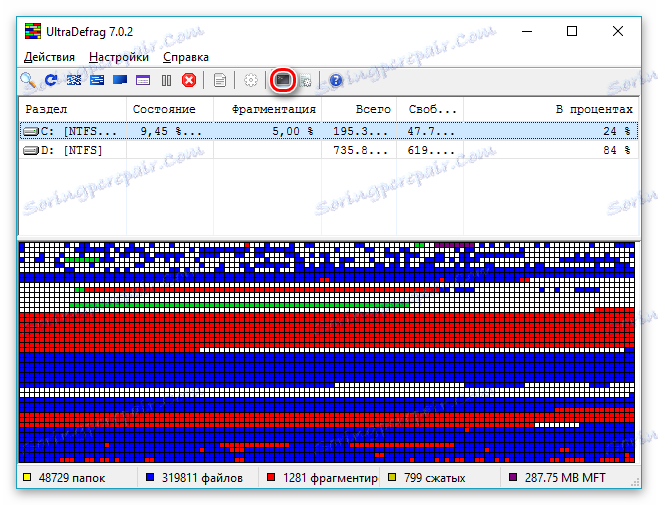Start defragmentation with the scattered blocks icon
658x505 pixels.
[74, 80]
